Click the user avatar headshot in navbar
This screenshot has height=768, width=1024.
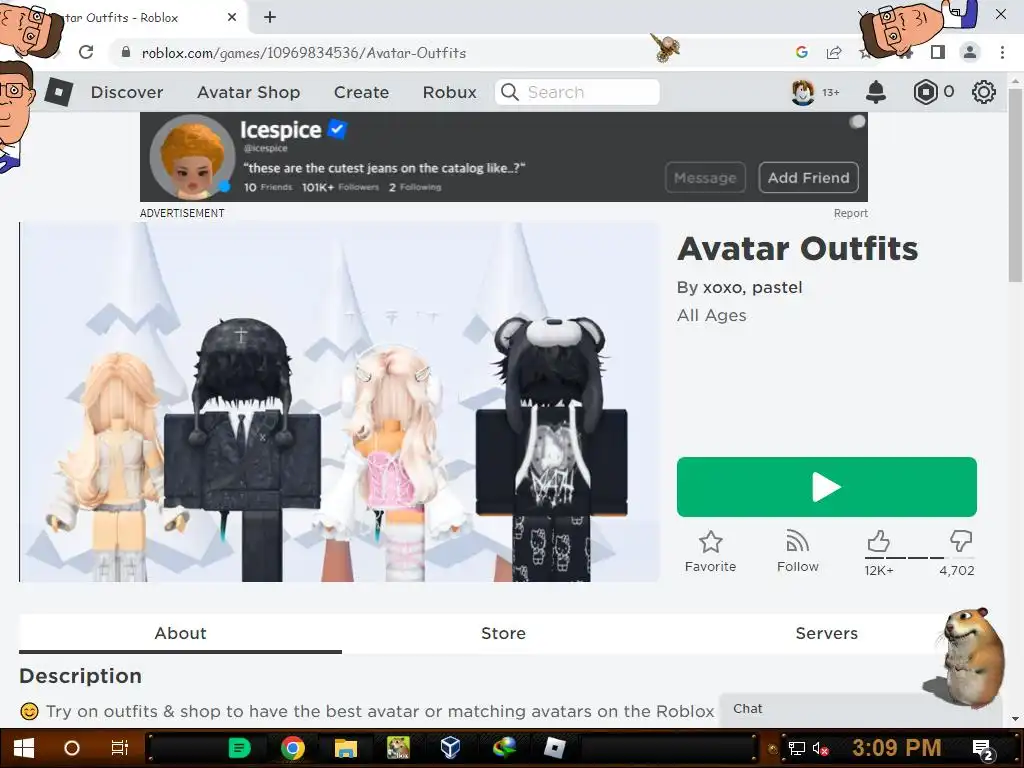(803, 92)
